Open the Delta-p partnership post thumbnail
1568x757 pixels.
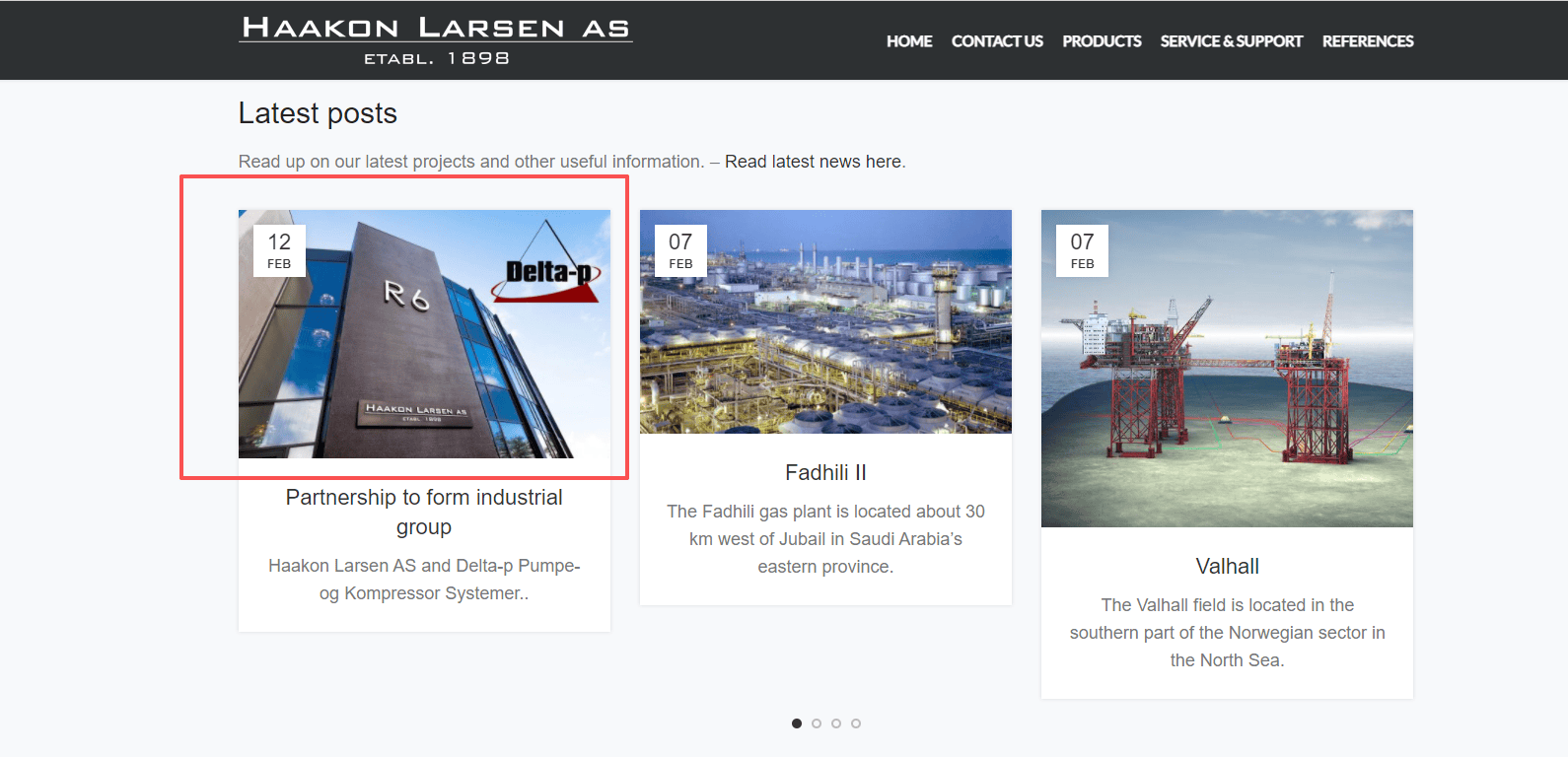(x=424, y=334)
